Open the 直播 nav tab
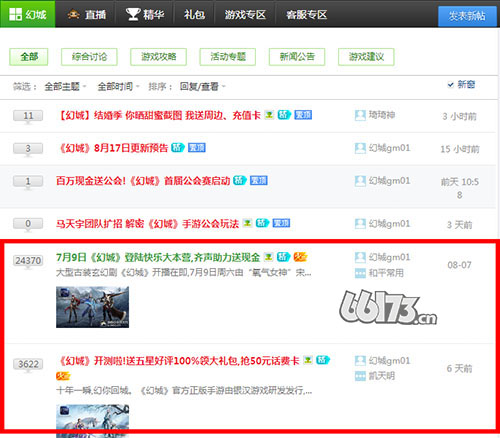The image size is (500, 438). (86, 14)
